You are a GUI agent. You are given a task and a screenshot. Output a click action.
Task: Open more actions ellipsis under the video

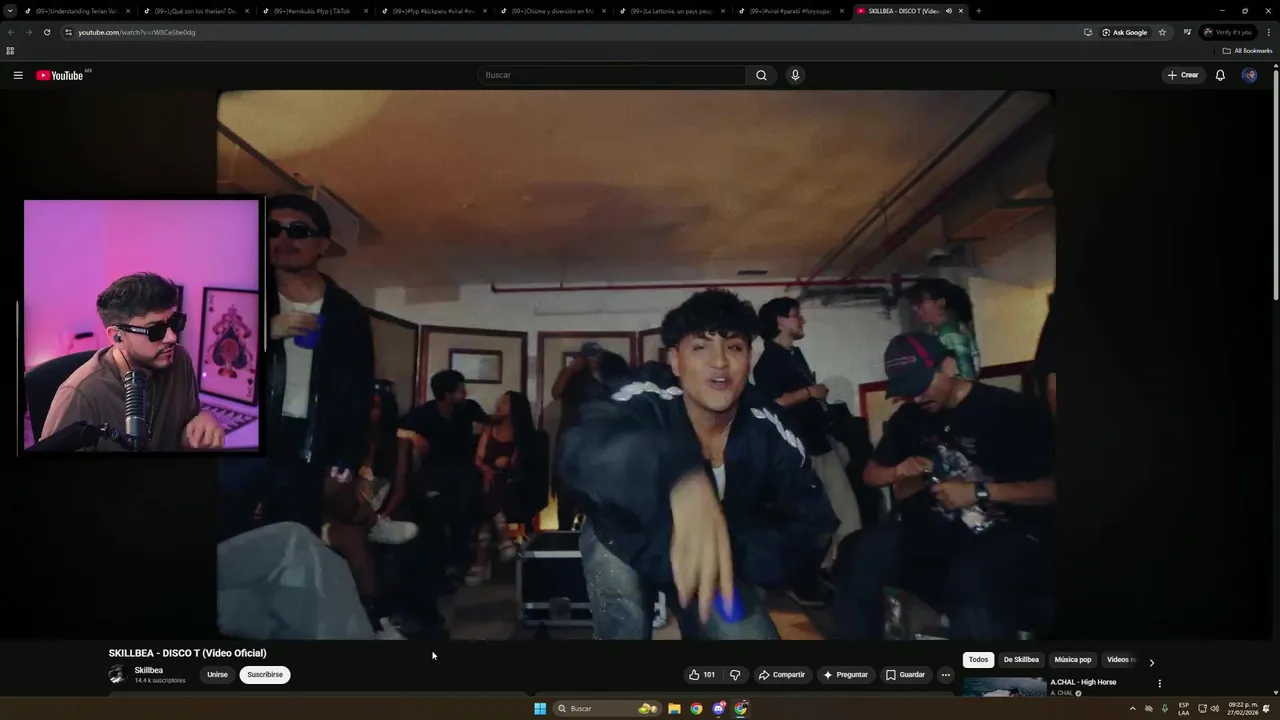click(x=946, y=675)
